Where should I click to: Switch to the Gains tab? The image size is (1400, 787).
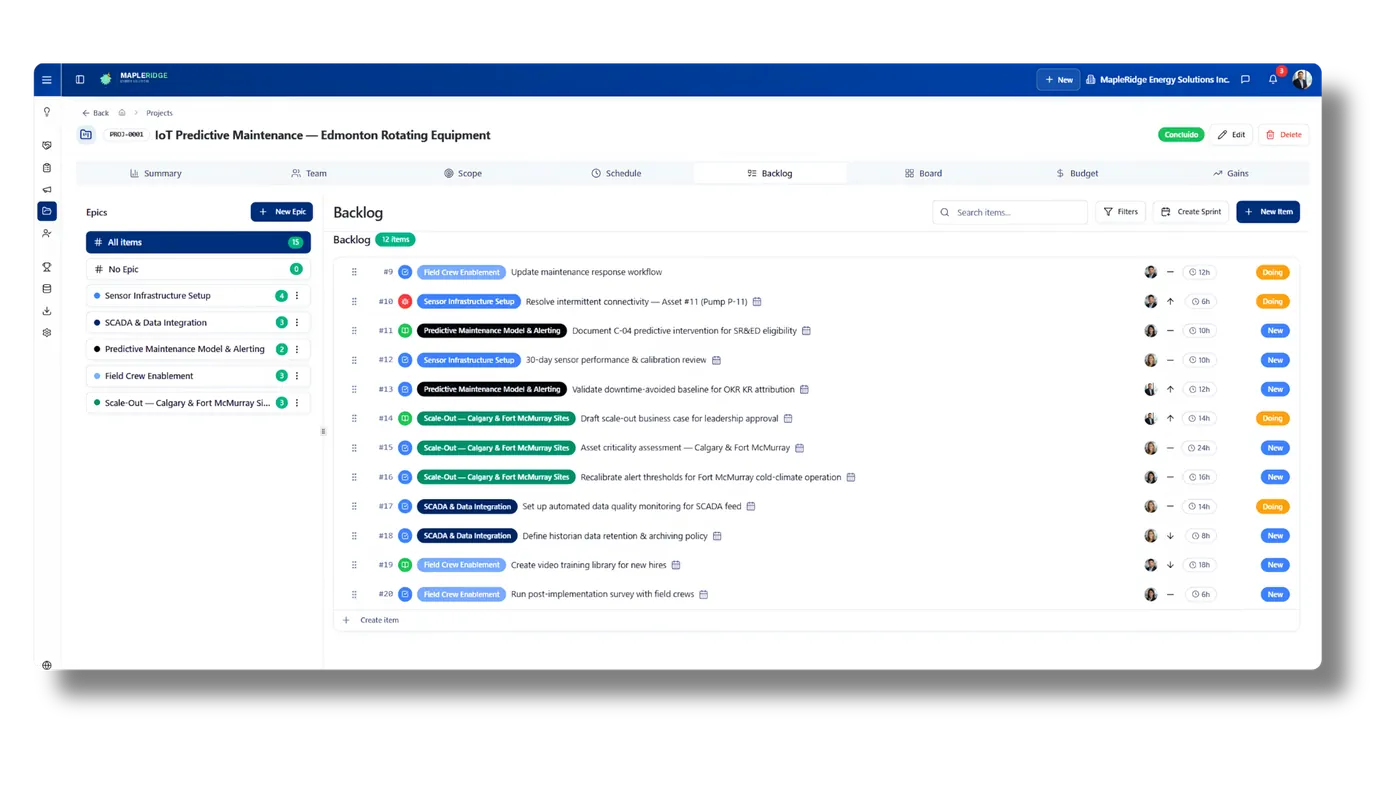pyautogui.click(x=1231, y=173)
